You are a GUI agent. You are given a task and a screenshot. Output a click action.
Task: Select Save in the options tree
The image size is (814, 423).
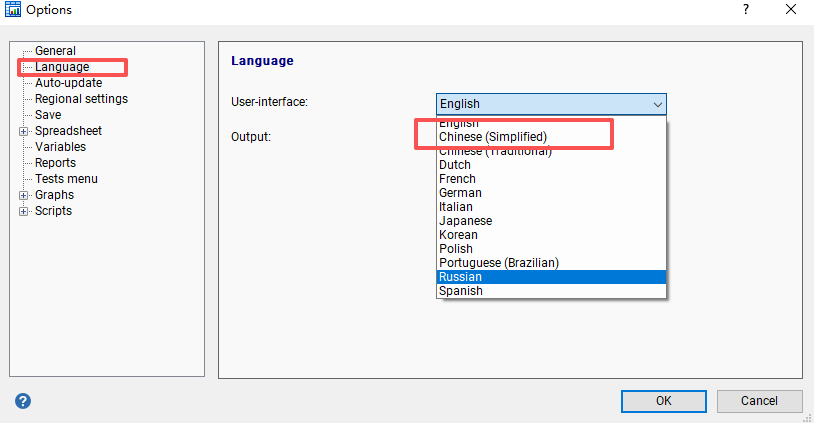tap(48, 115)
